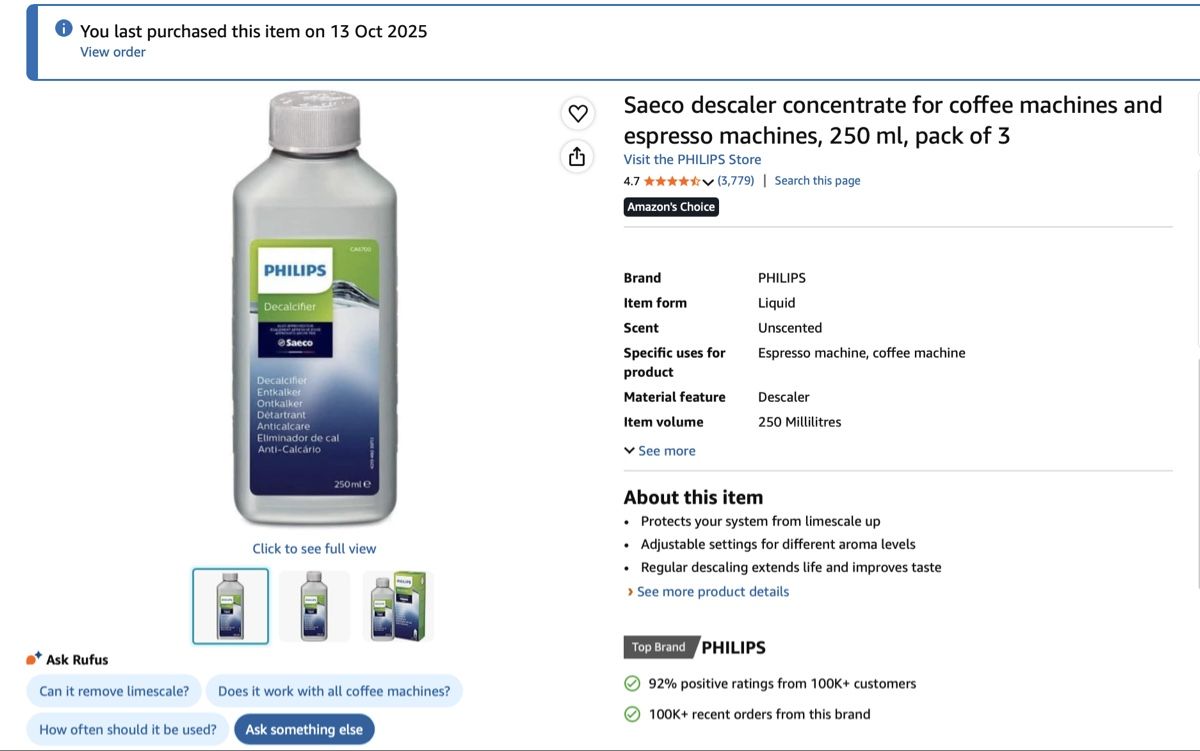Click Ask something else button
Screen dimensions: 1200x751
point(304,729)
